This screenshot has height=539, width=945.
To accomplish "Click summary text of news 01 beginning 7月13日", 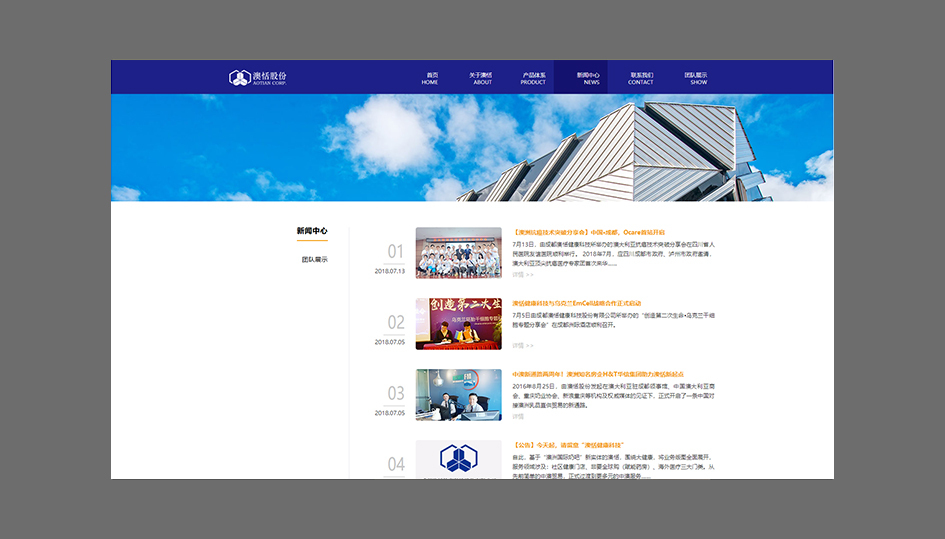I will tap(614, 254).
